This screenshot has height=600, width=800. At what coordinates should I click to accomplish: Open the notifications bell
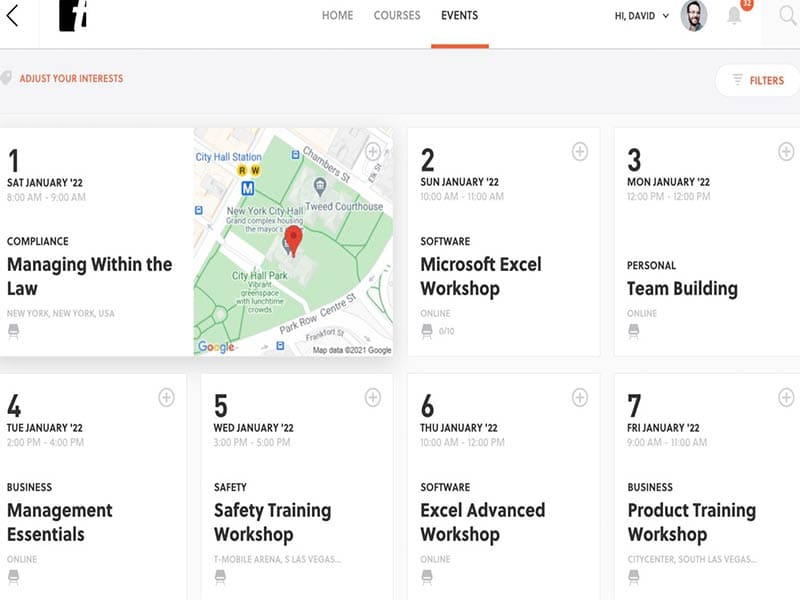[x=735, y=16]
